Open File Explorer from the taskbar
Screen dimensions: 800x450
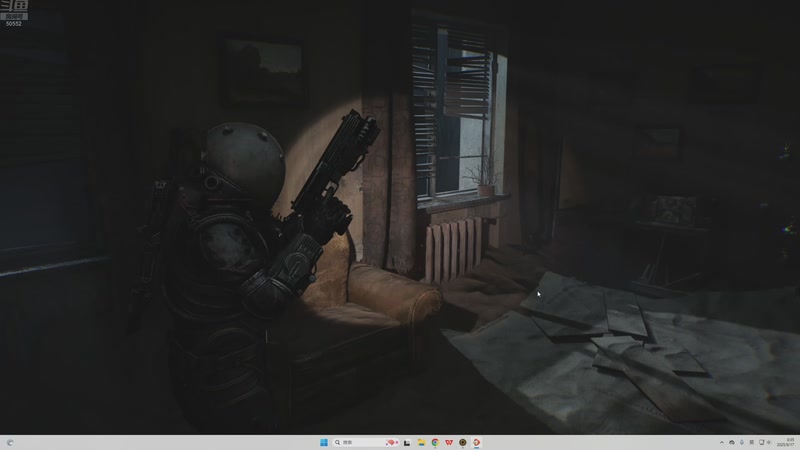coord(421,442)
